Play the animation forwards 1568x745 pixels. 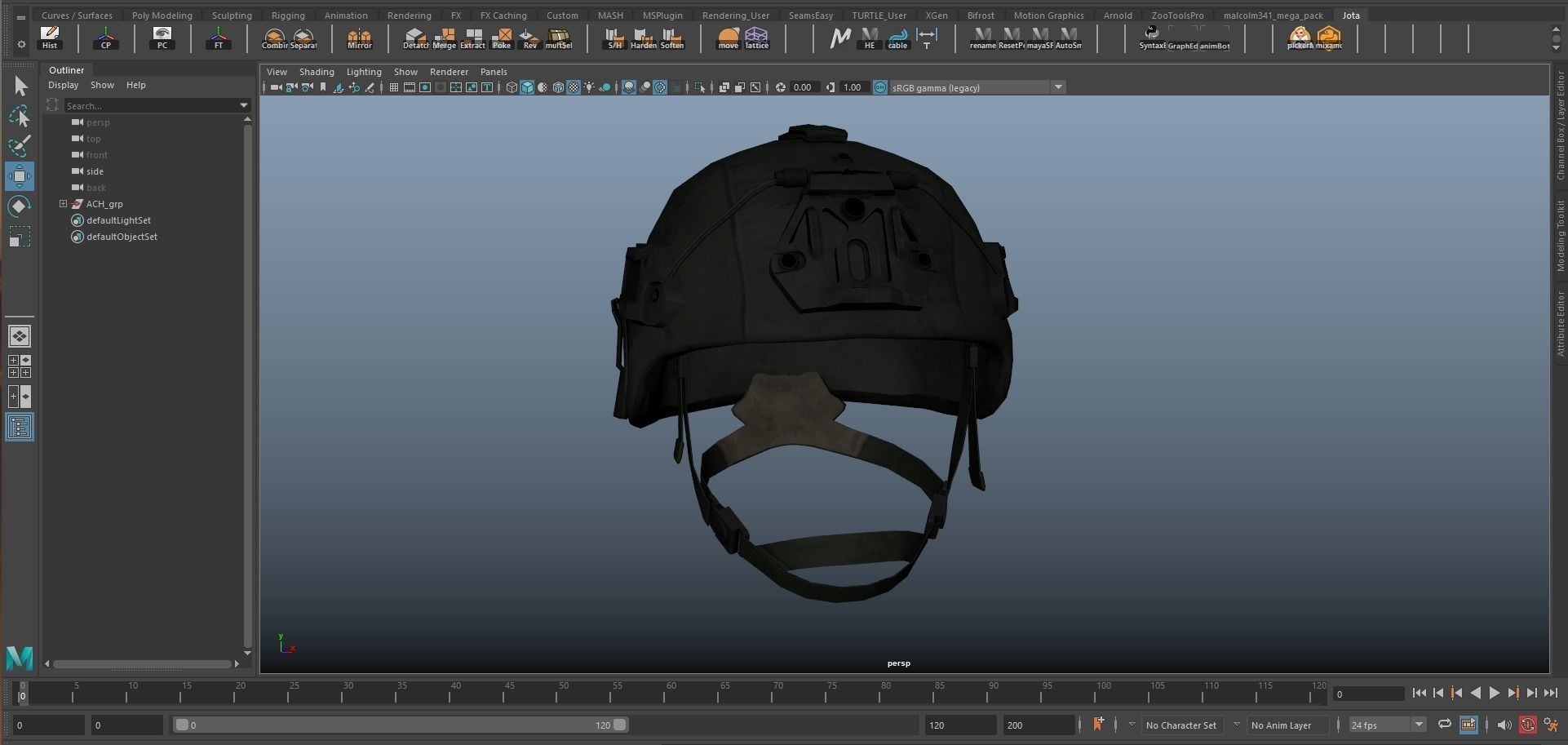[x=1495, y=693]
